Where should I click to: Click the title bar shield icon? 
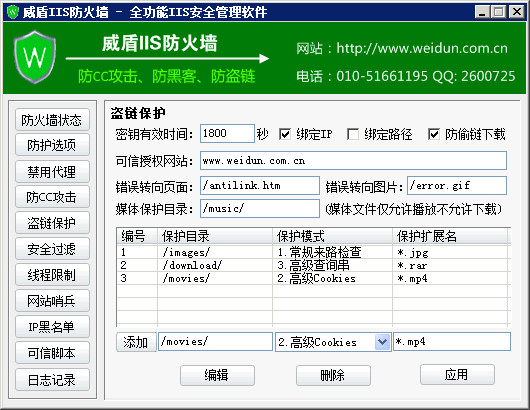tap(13, 12)
